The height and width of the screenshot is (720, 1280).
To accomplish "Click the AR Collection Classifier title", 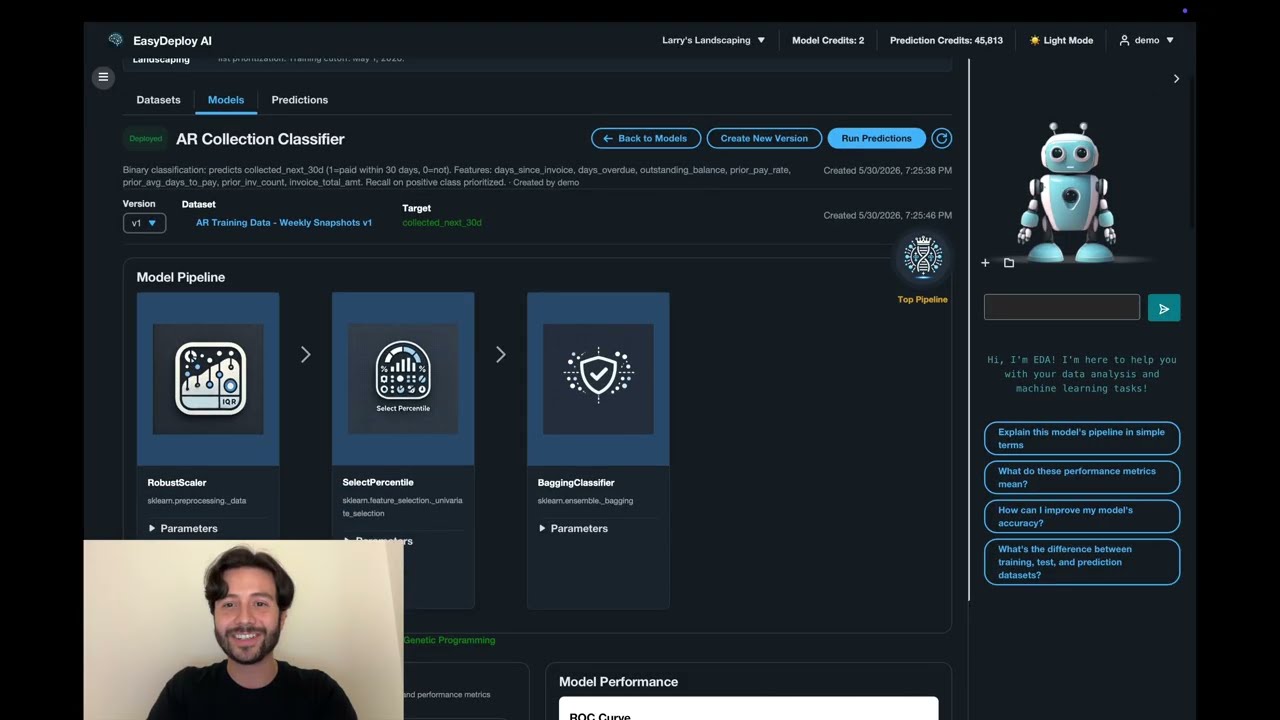I will tap(260, 139).
